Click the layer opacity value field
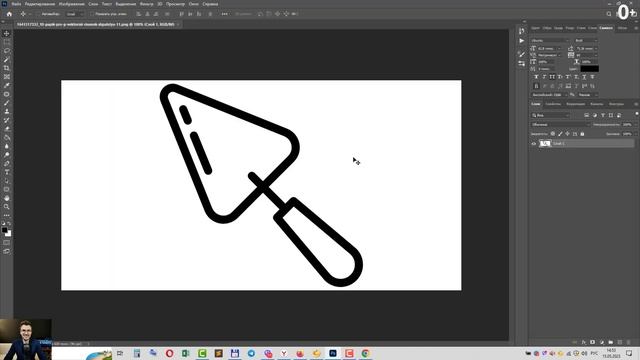 [x=627, y=124]
